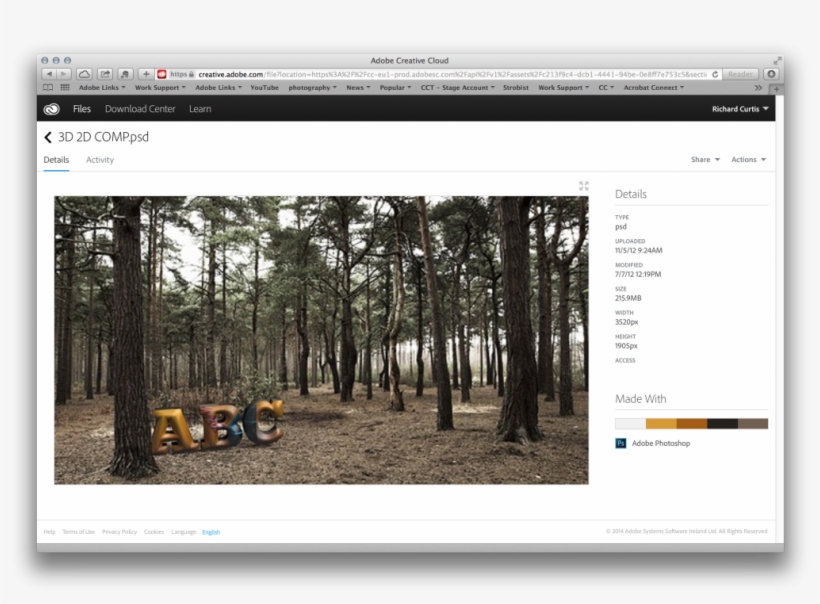
Task: Open the bookmarks book icon
Action: click(48, 88)
